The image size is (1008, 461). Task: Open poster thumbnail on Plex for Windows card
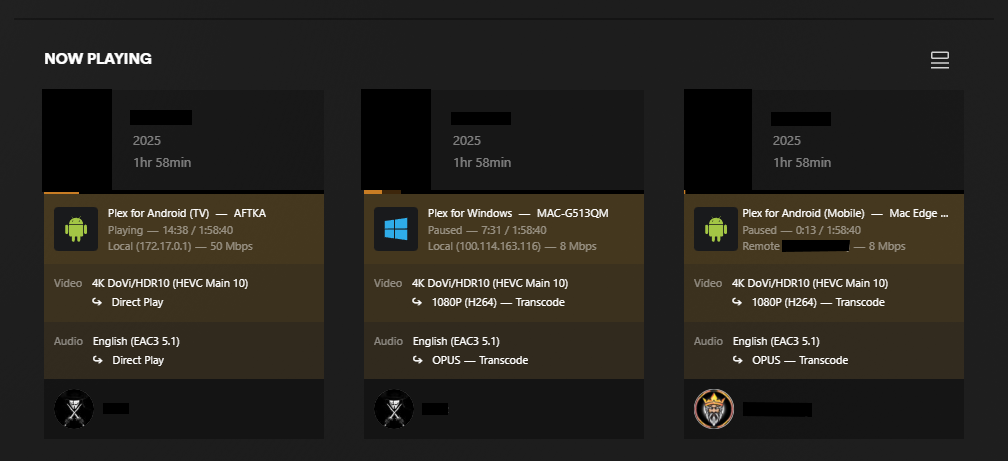(x=396, y=140)
